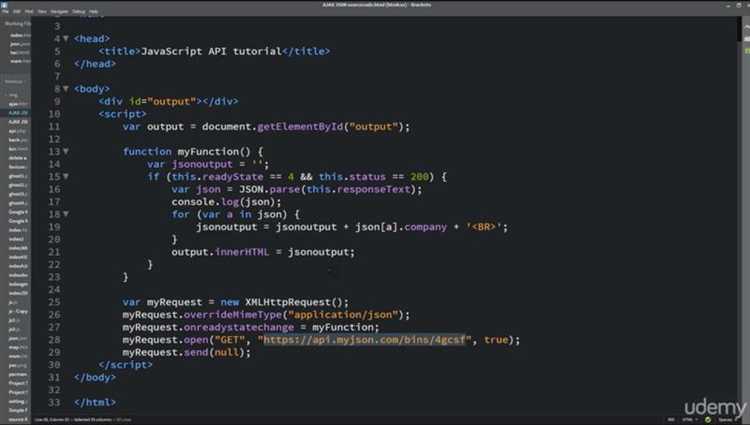Select the highlighted AJAX JSON file in sidebar
The image size is (750, 425).
tap(17, 113)
